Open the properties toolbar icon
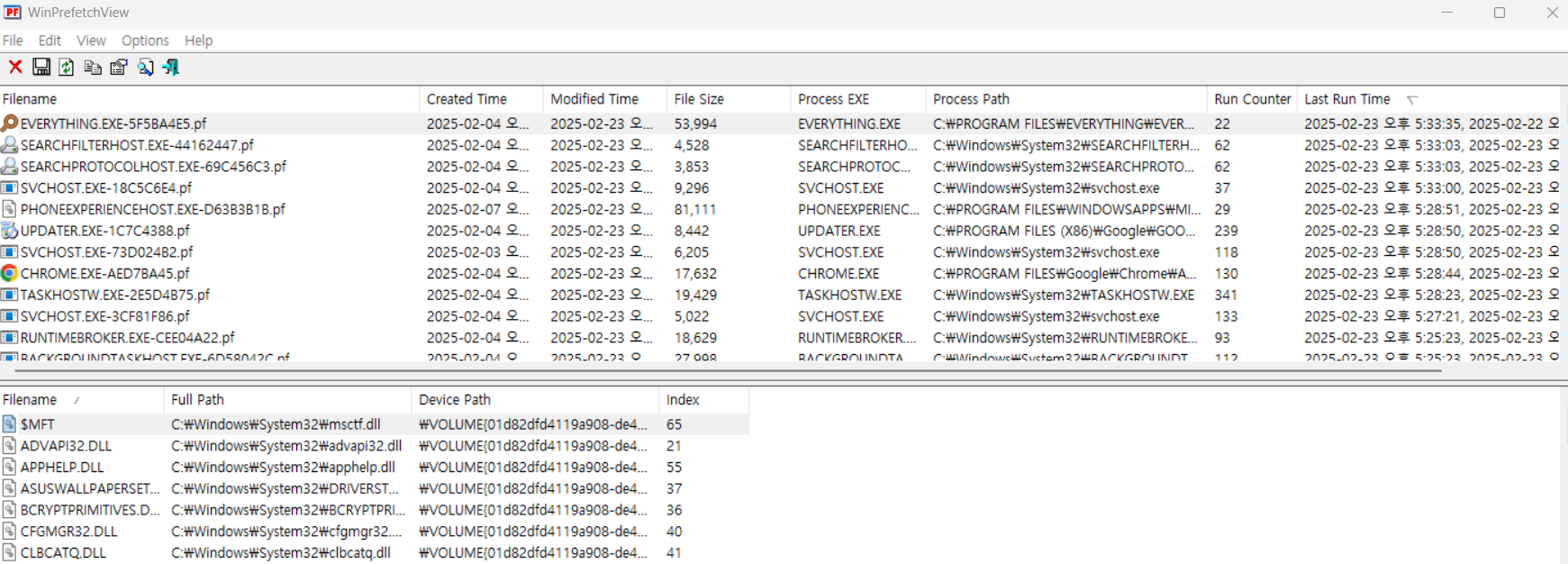This screenshot has width=1568, height=564. pos(119,67)
